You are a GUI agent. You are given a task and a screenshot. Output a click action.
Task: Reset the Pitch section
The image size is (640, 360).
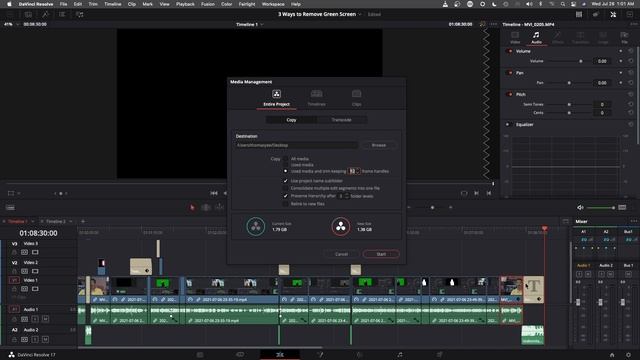point(631,94)
